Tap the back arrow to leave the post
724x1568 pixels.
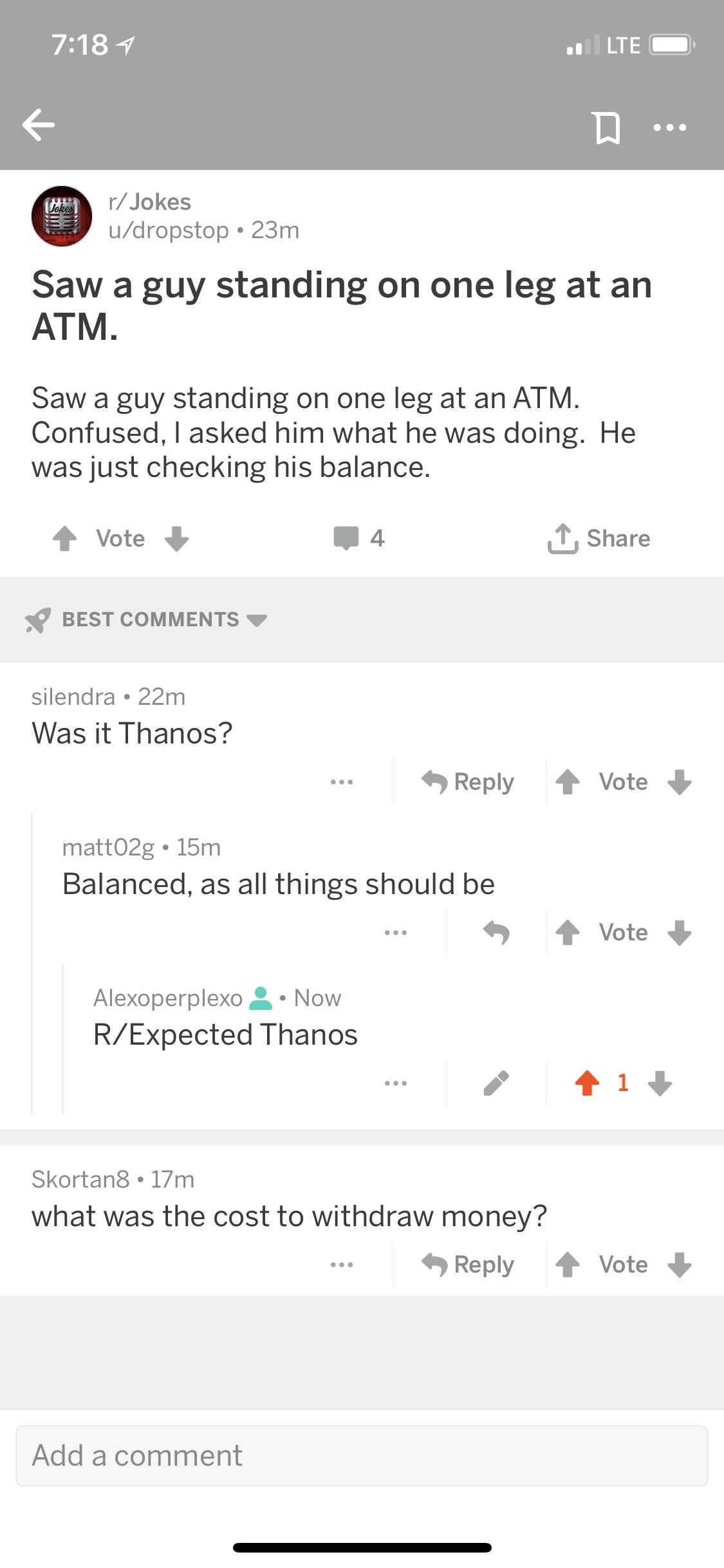pyautogui.click(x=39, y=126)
